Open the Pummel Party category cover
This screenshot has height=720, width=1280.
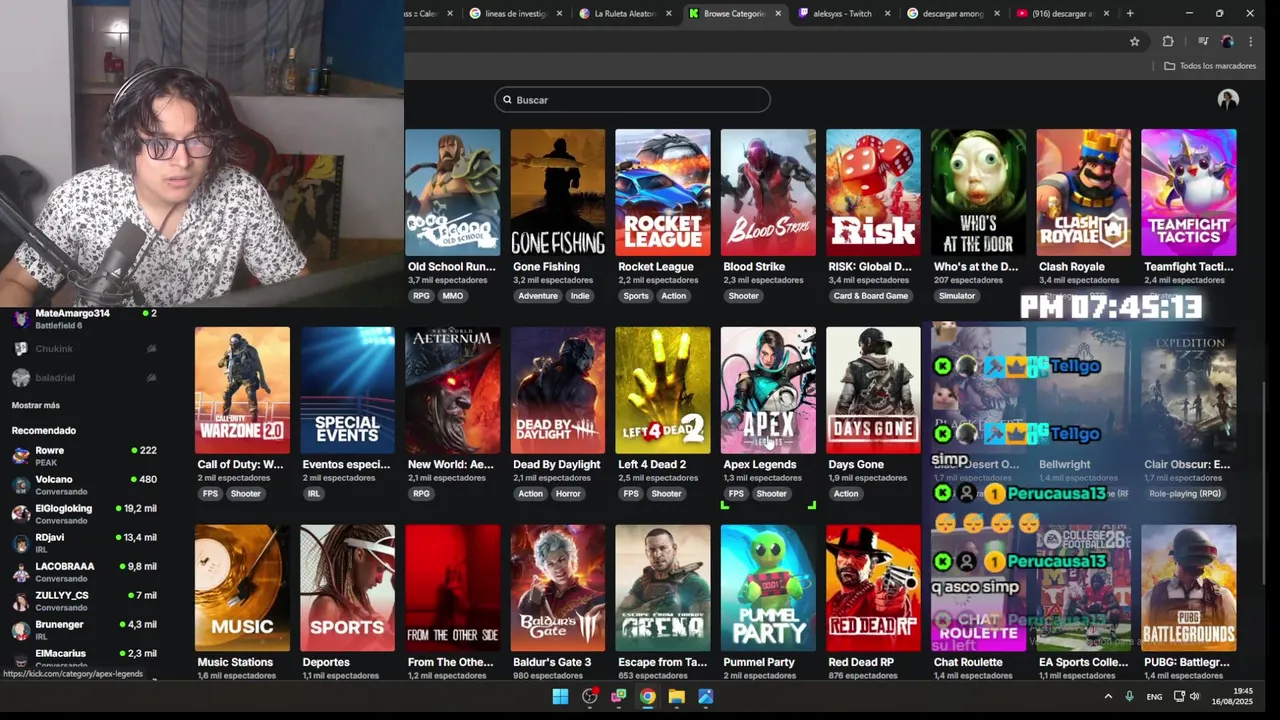[768, 588]
